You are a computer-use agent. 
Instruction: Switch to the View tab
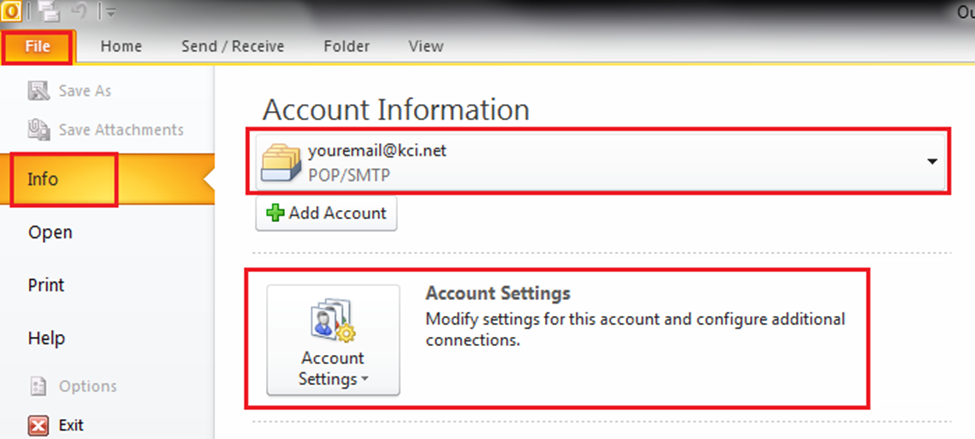coord(426,46)
